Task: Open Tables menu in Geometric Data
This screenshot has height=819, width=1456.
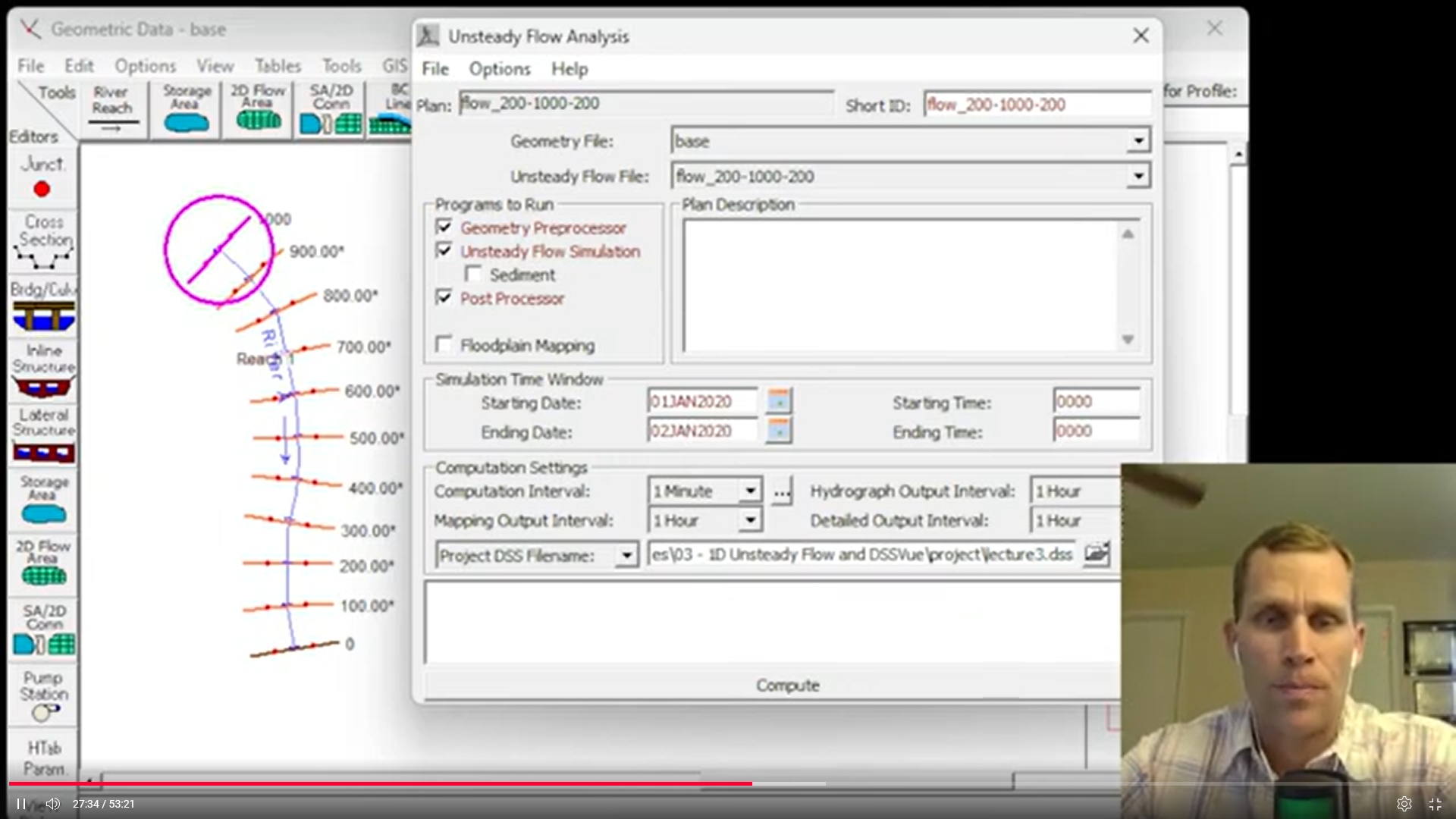Action: (x=278, y=66)
